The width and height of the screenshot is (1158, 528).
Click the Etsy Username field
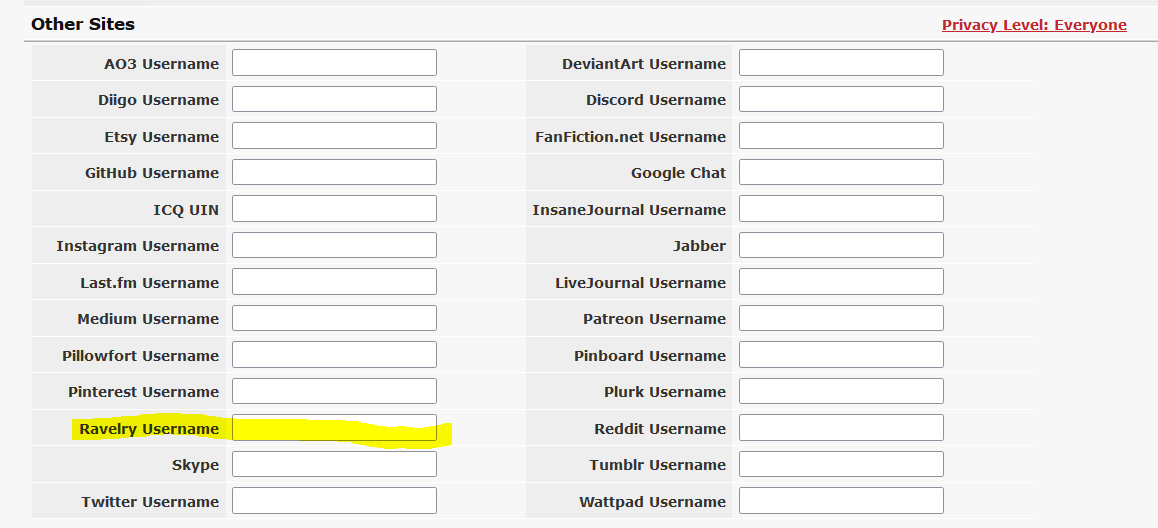pos(335,136)
